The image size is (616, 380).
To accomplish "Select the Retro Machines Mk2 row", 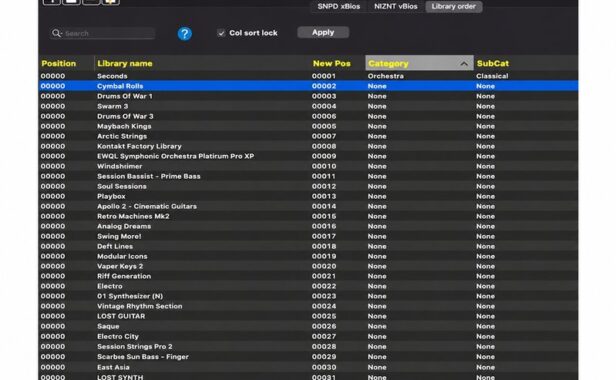I will [308, 216].
